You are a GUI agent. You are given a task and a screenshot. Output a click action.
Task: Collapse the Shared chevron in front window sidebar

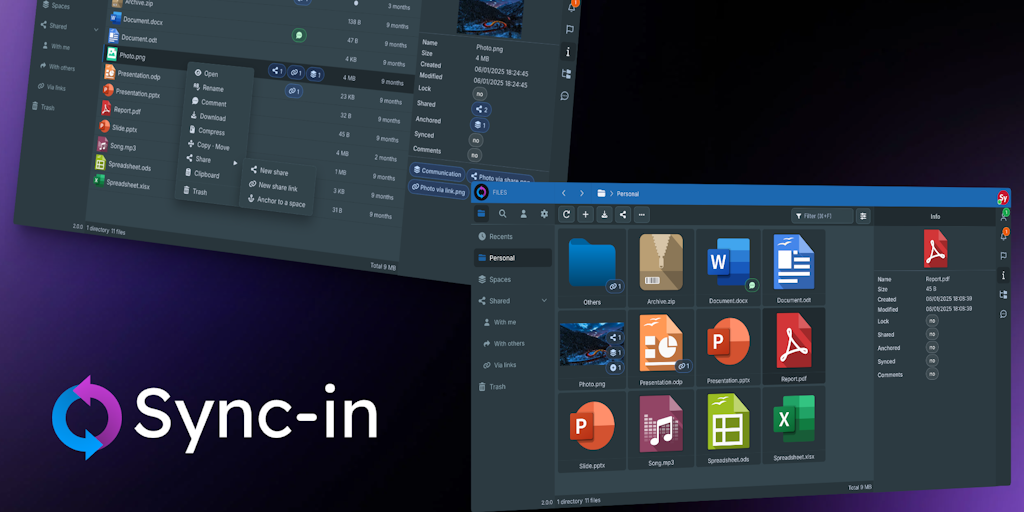tap(544, 300)
